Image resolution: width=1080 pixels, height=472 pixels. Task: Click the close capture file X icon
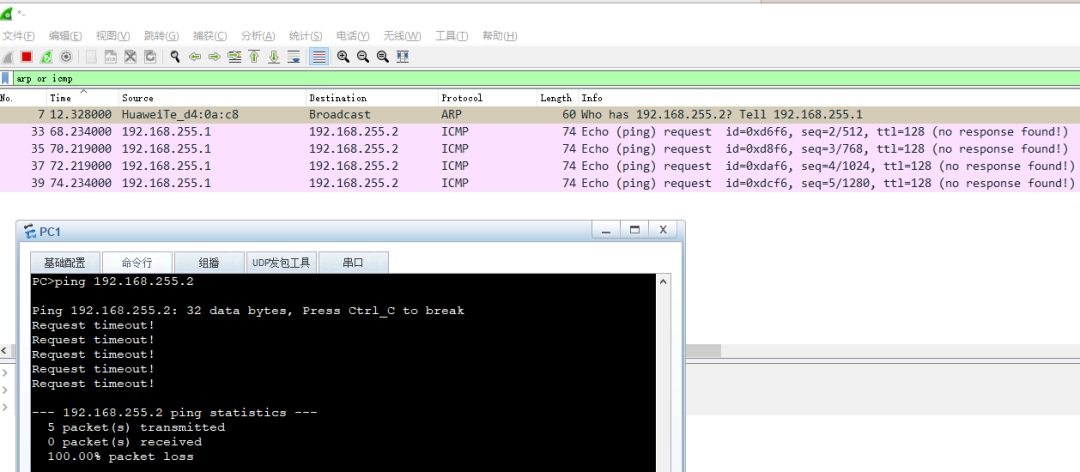pyautogui.click(x=129, y=57)
